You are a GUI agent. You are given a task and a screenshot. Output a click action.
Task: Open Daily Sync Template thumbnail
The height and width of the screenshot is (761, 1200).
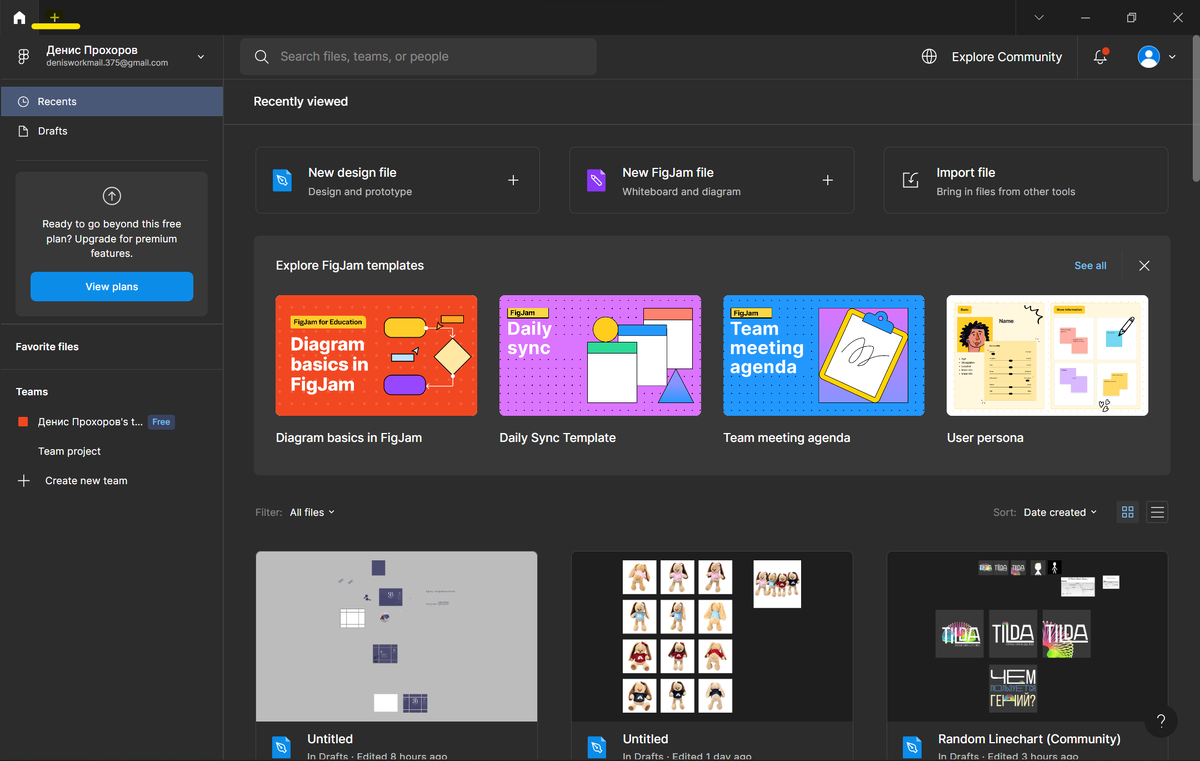600,355
